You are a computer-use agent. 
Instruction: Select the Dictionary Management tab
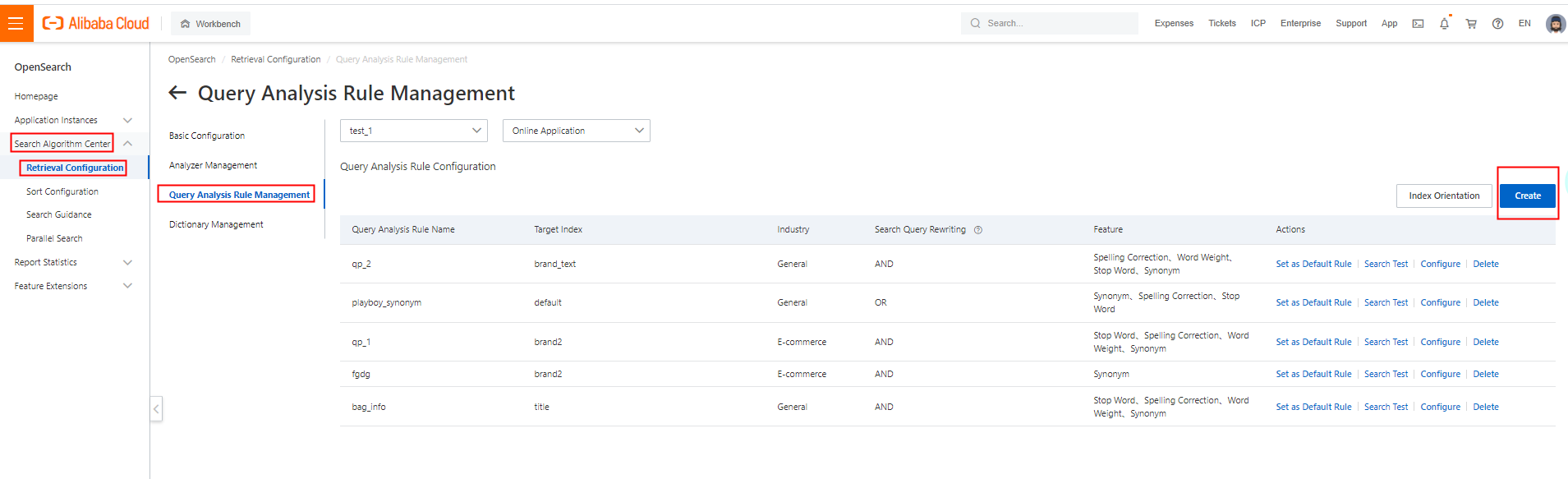(216, 224)
